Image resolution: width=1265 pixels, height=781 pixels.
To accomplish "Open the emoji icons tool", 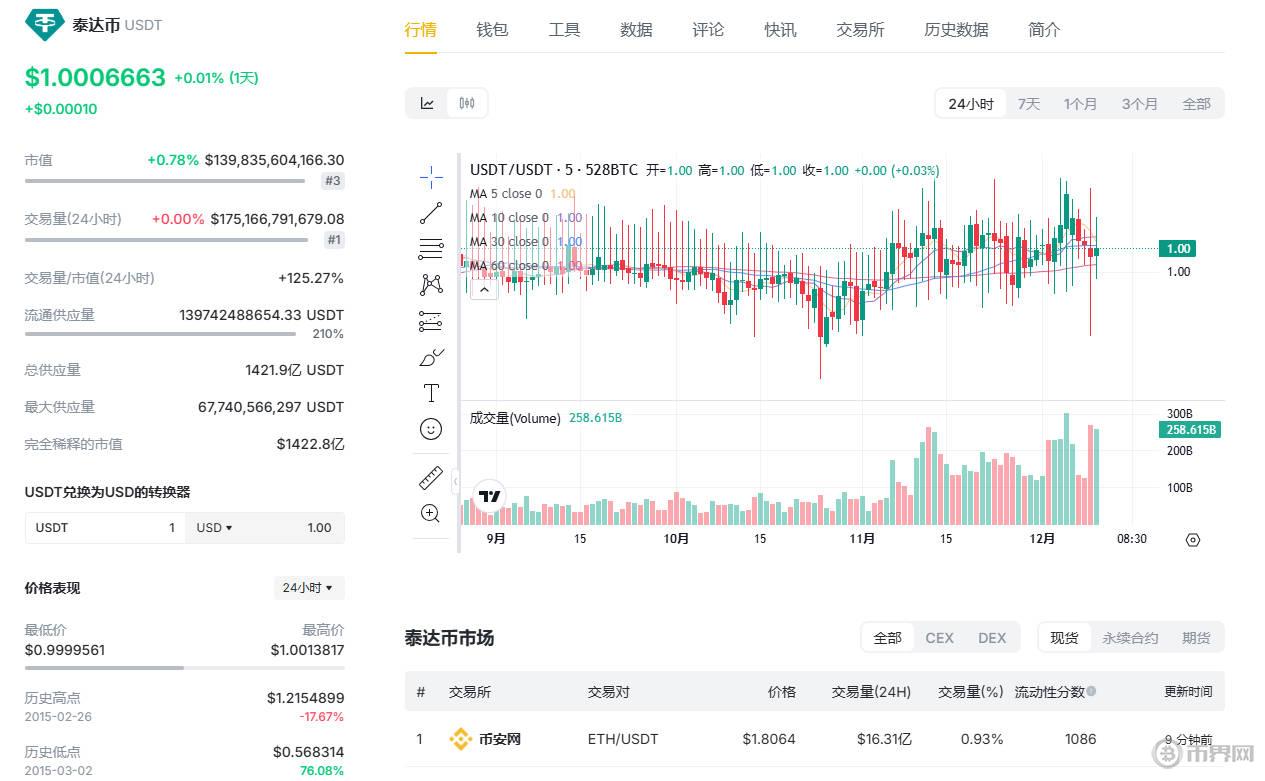I will click(431, 429).
